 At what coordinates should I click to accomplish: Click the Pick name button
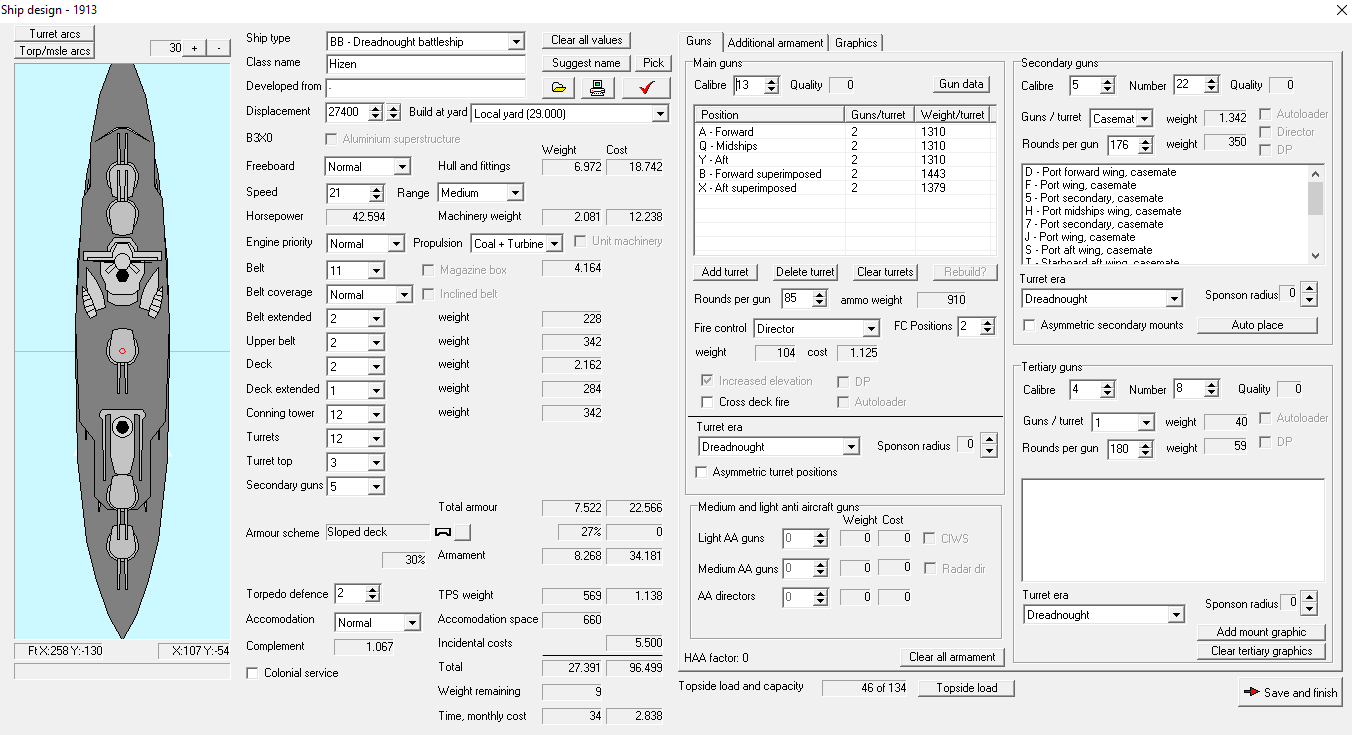(653, 63)
